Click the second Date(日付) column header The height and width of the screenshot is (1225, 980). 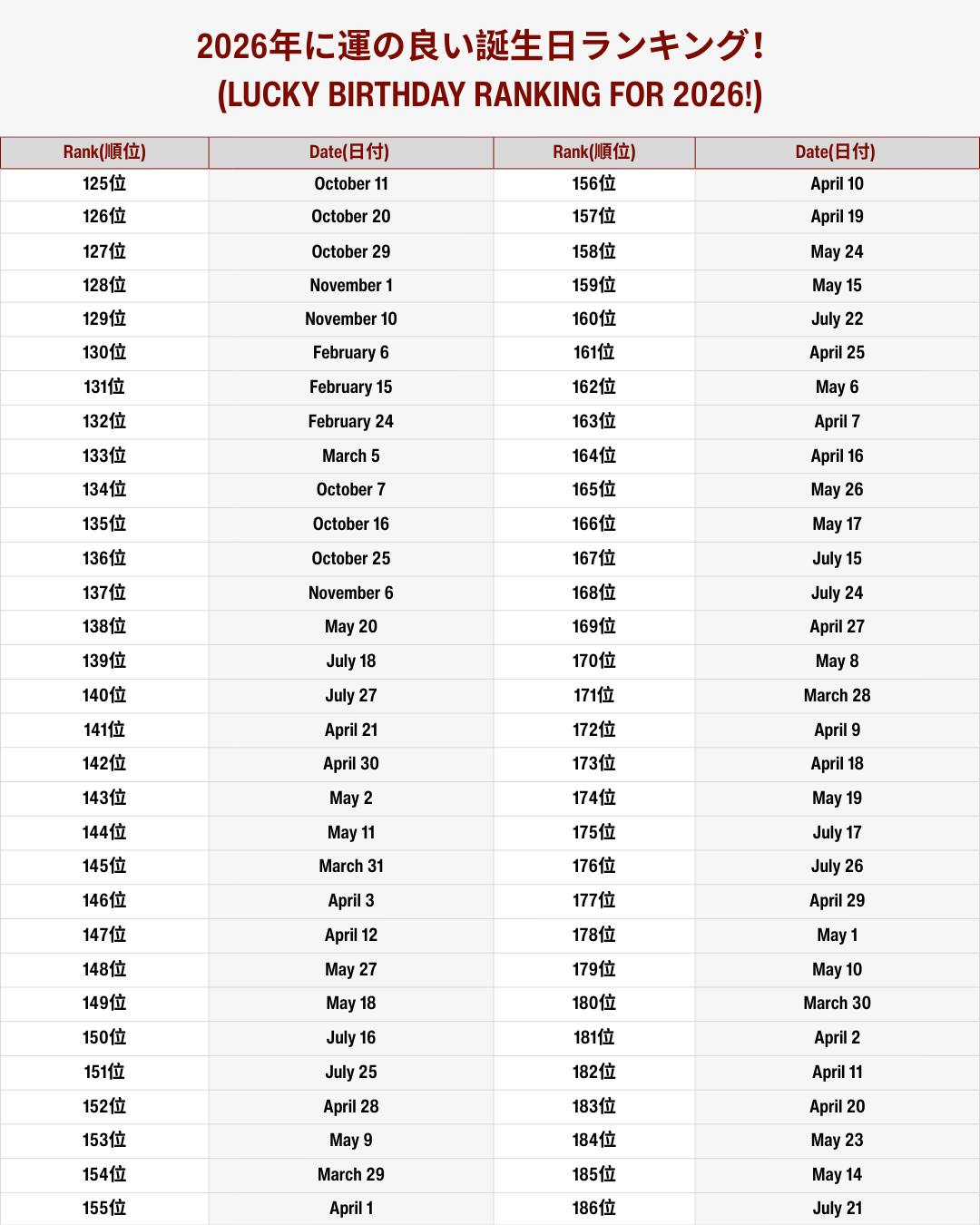coord(837,152)
